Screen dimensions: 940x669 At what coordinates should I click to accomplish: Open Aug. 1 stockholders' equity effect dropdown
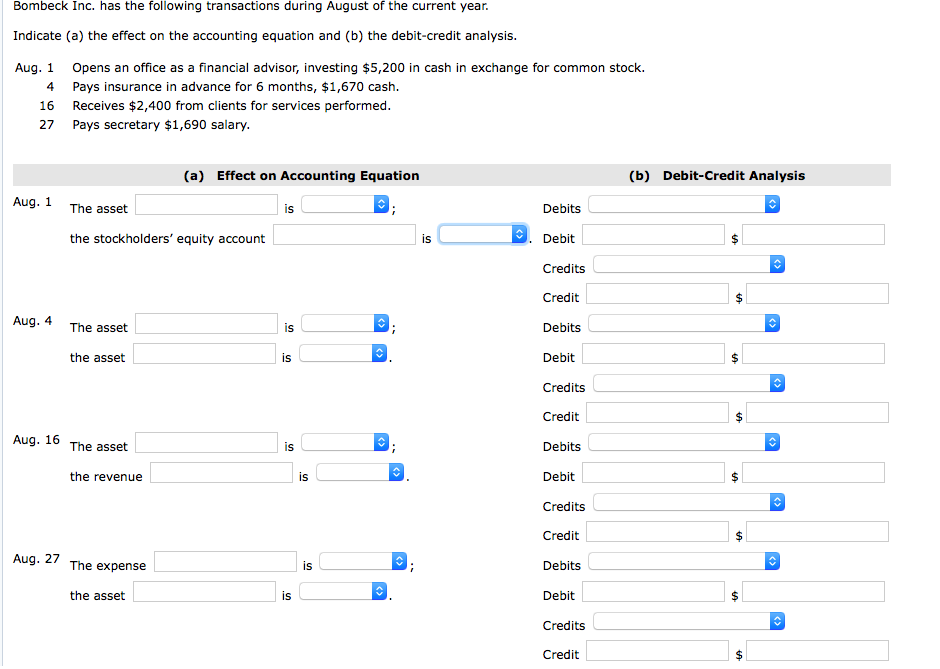[483, 235]
